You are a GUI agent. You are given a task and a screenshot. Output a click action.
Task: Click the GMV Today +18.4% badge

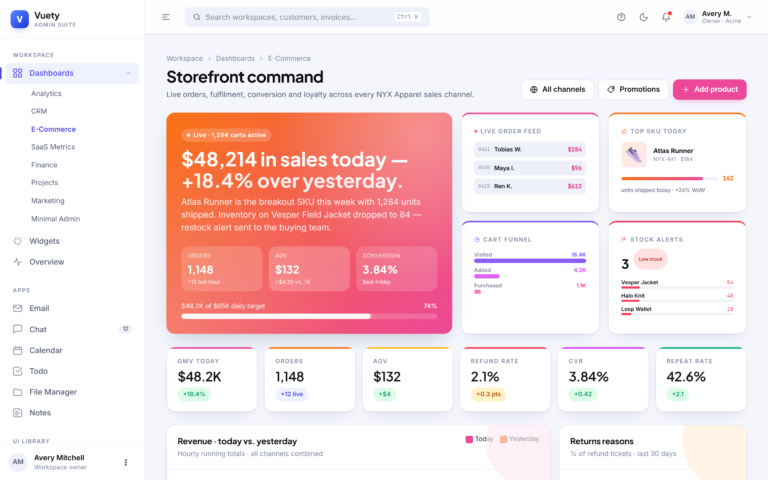194,394
